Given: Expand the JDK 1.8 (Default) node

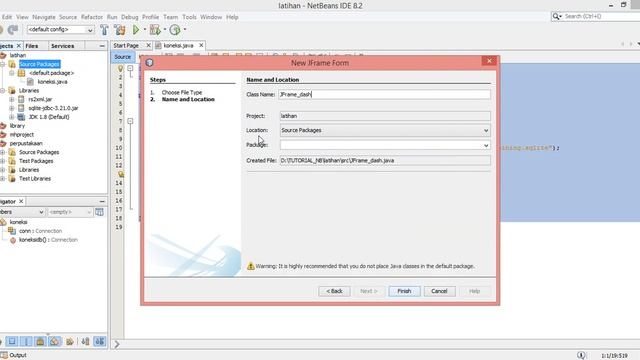Looking at the screenshot, I should click(11, 117).
